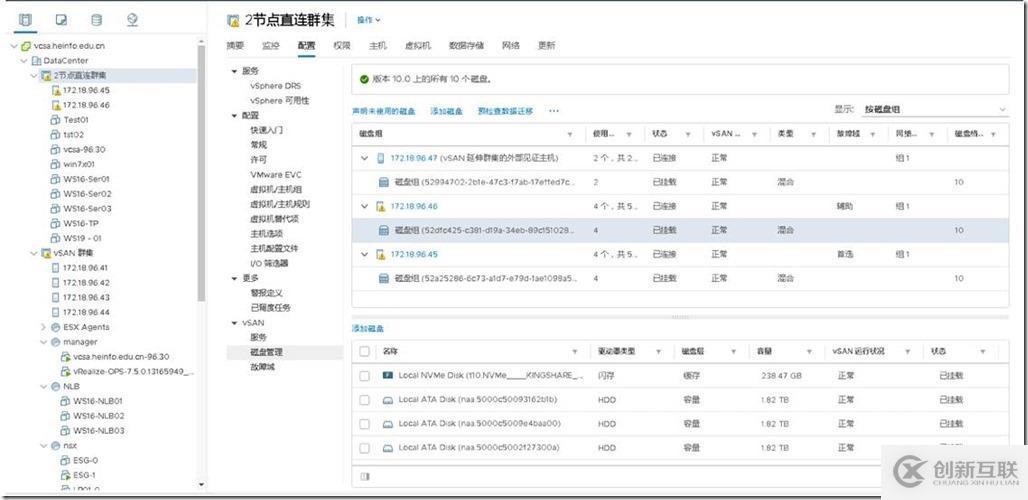Collapse the 172.18.96.45 disk group row
The image size is (1028, 500).
point(365,254)
